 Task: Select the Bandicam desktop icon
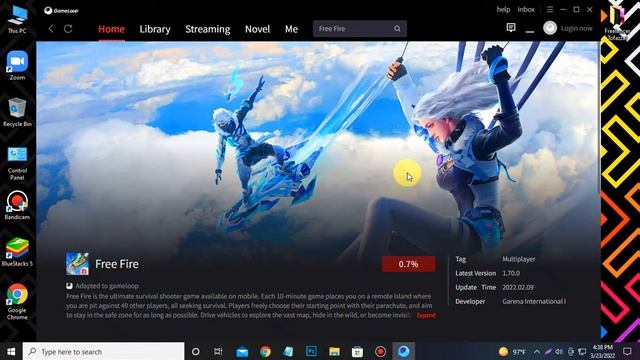(17, 205)
